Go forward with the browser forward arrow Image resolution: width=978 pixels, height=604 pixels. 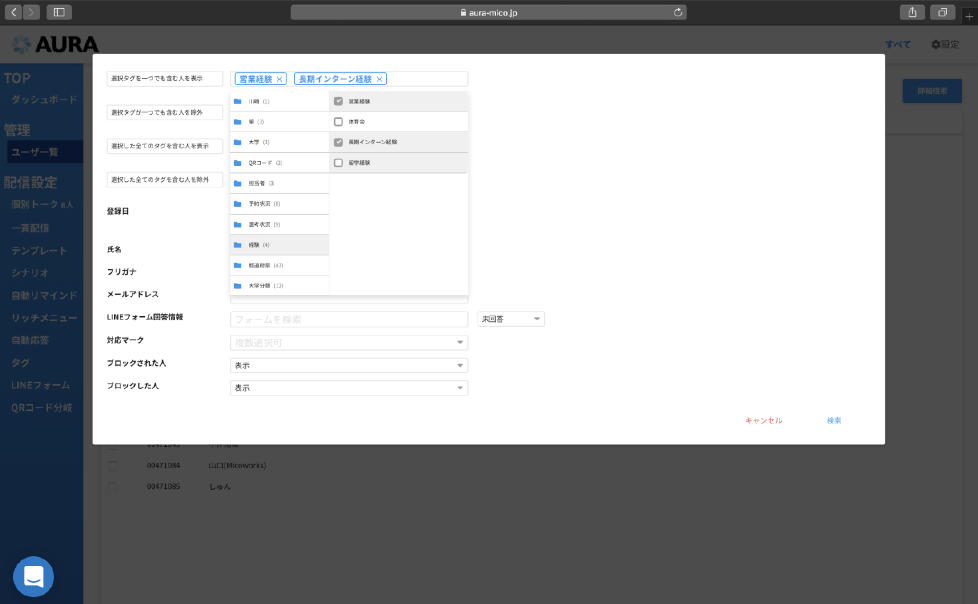31,12
